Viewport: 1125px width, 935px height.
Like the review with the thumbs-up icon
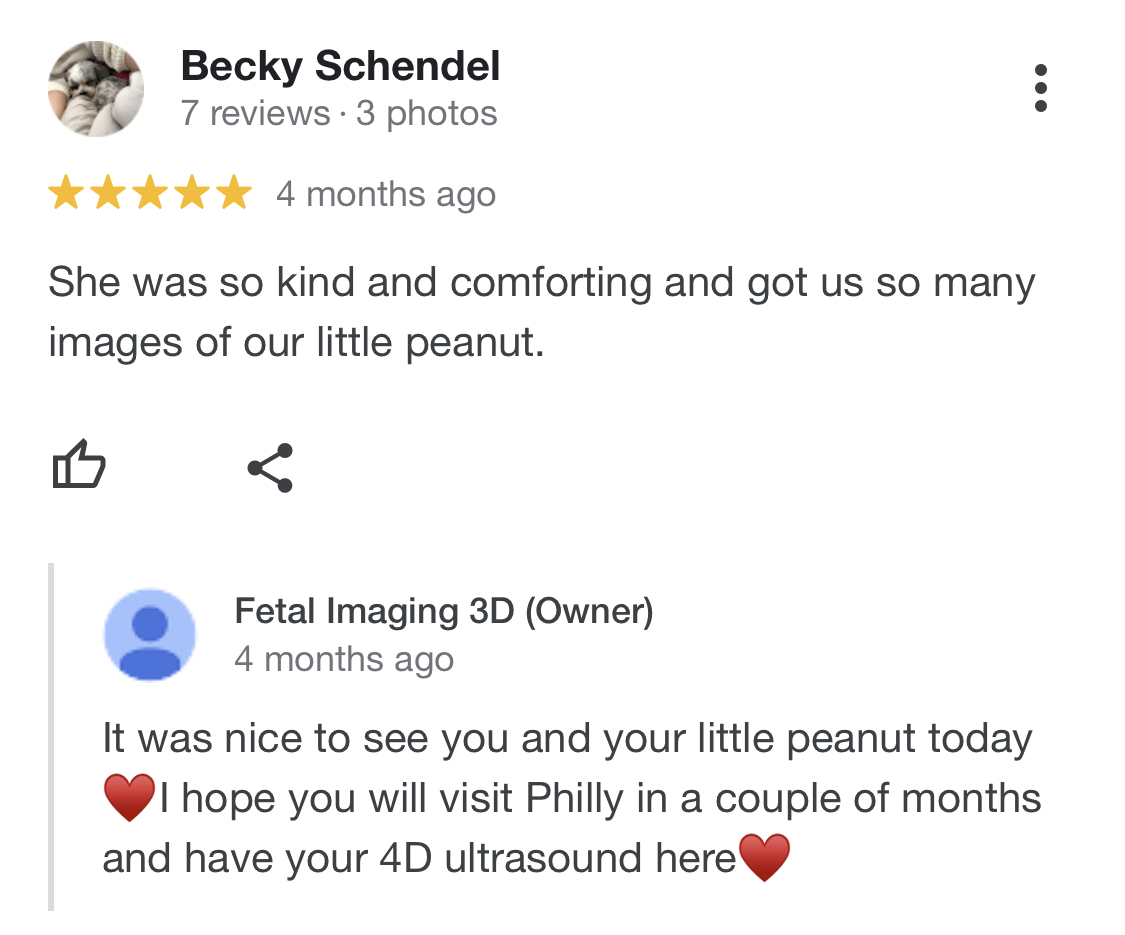[78, 466]
